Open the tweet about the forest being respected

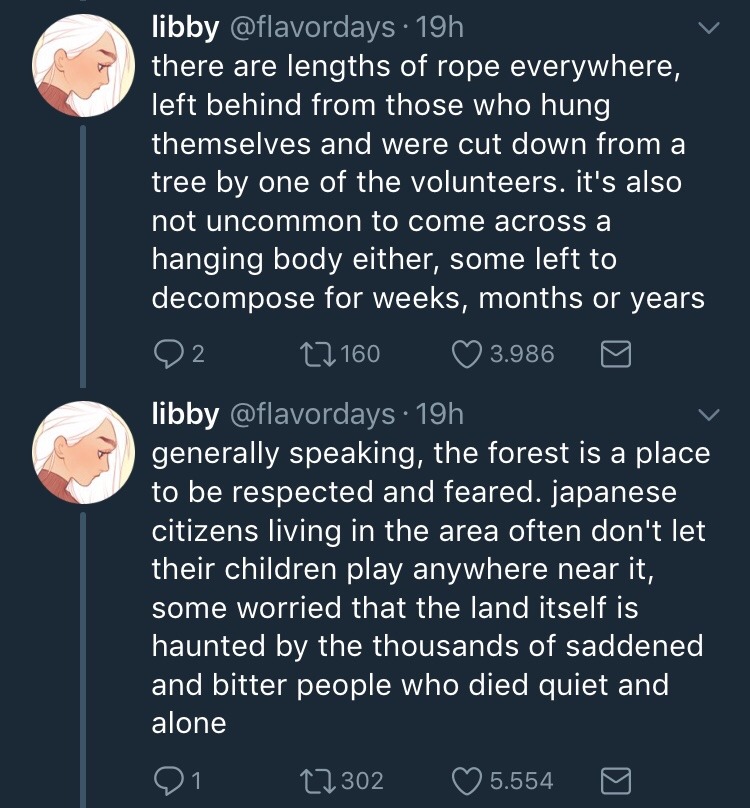tap(430, 587)
